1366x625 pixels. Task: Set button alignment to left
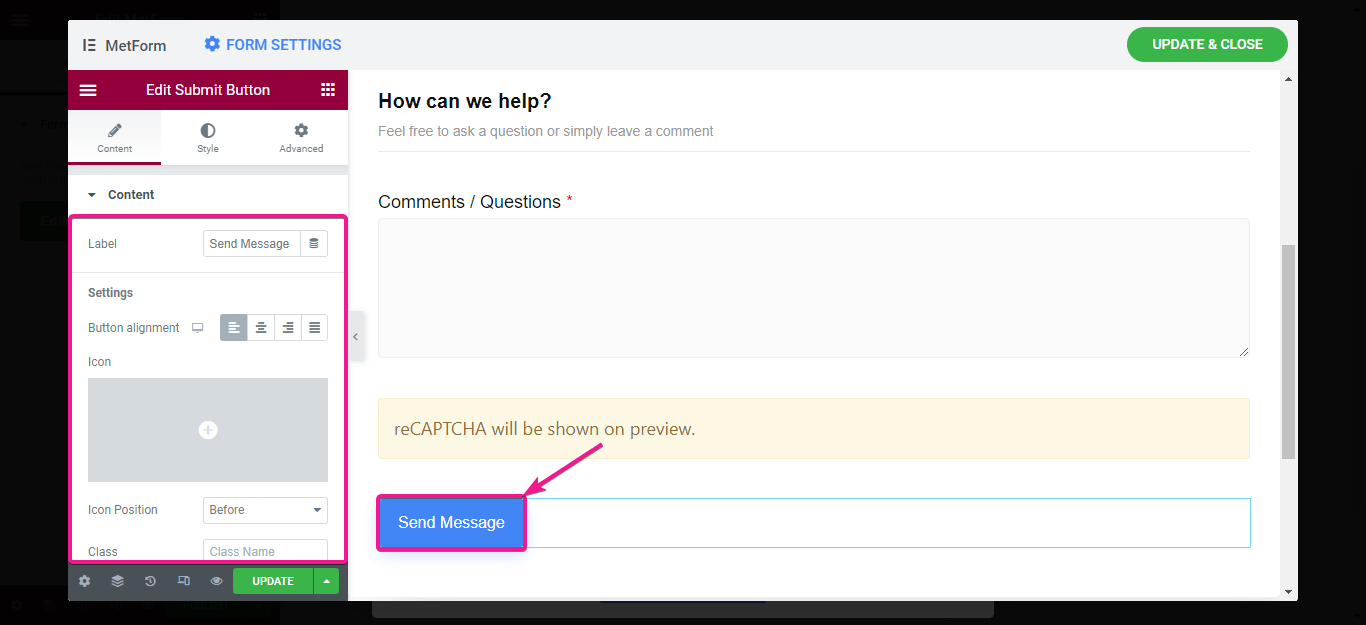click(234, 328)
